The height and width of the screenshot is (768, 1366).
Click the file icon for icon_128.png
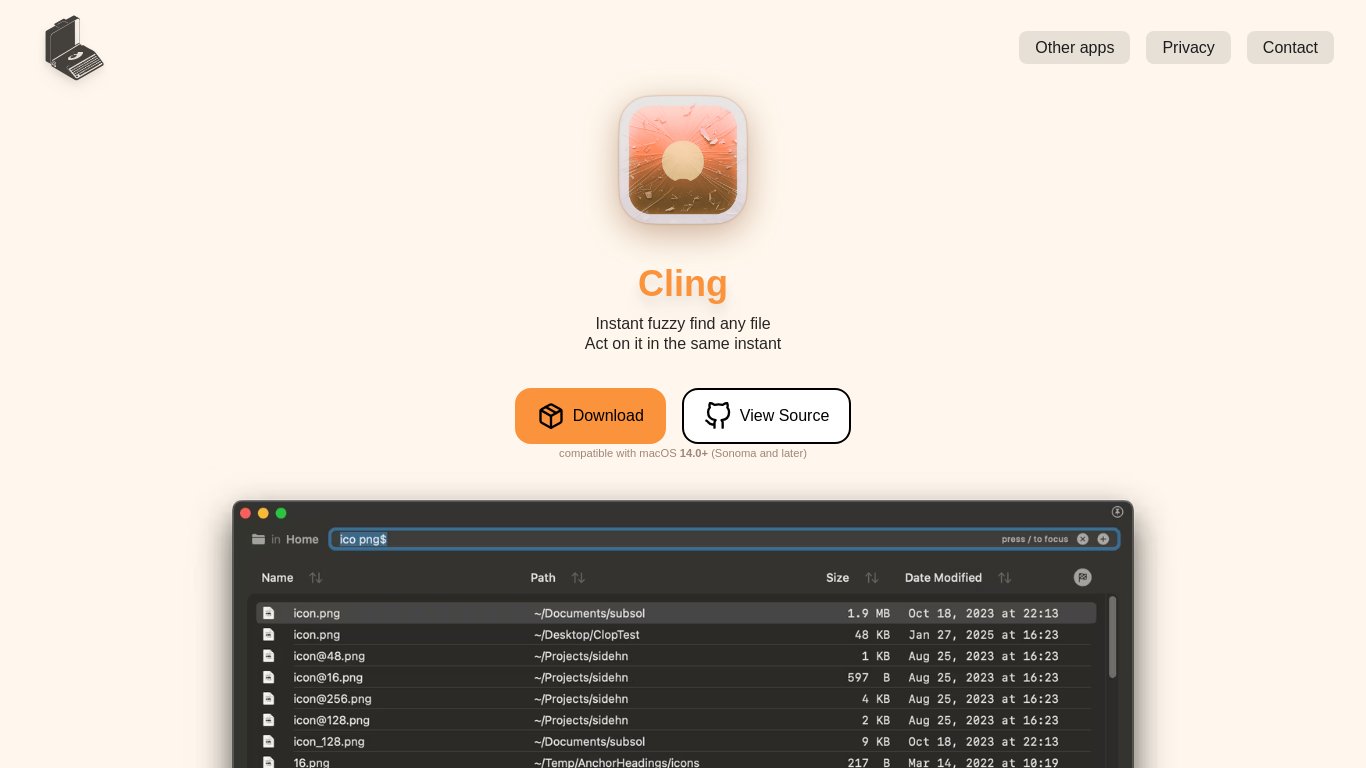[x=268, y=741]
